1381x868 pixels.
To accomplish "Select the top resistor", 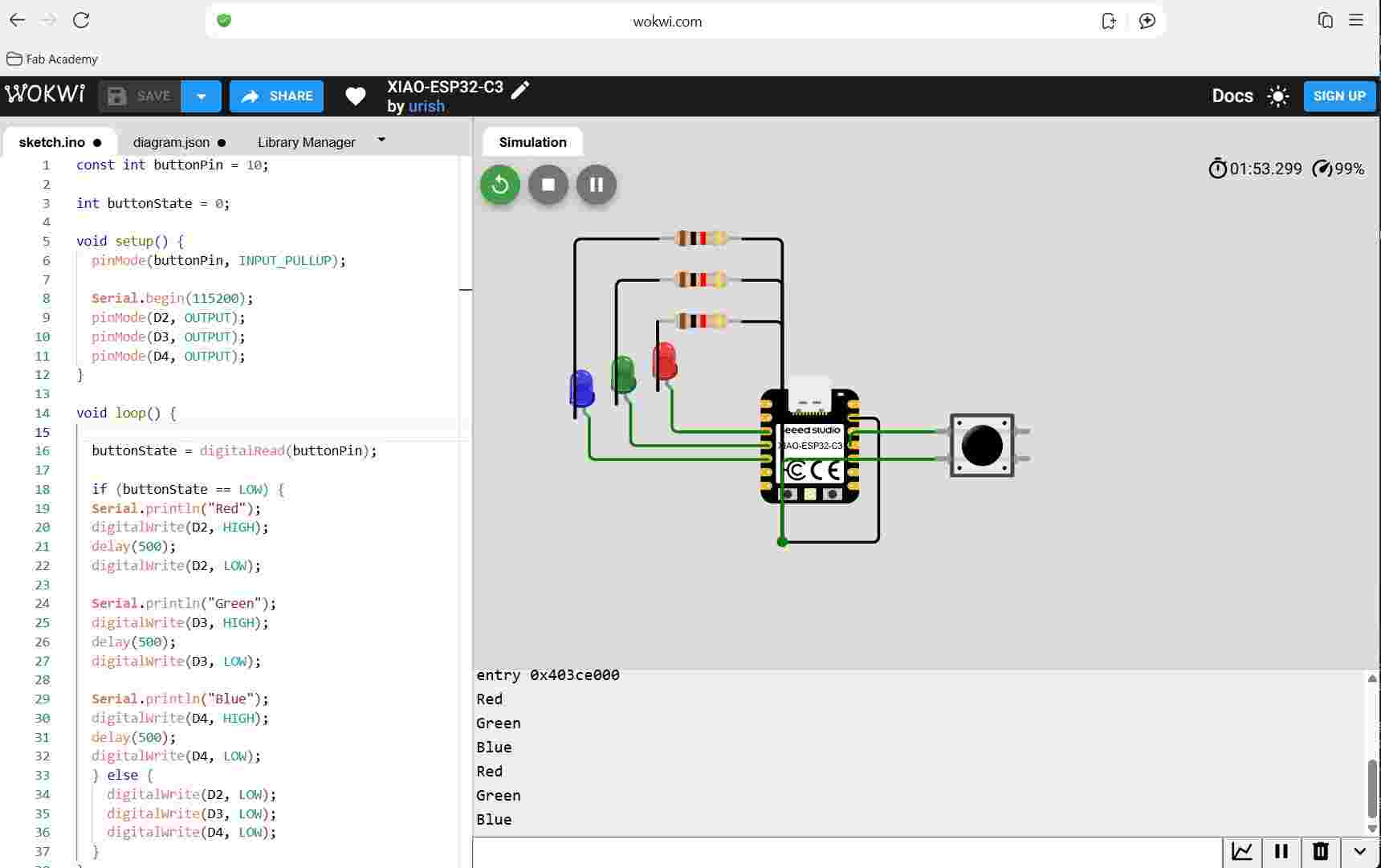I will (x=701, y=238).
